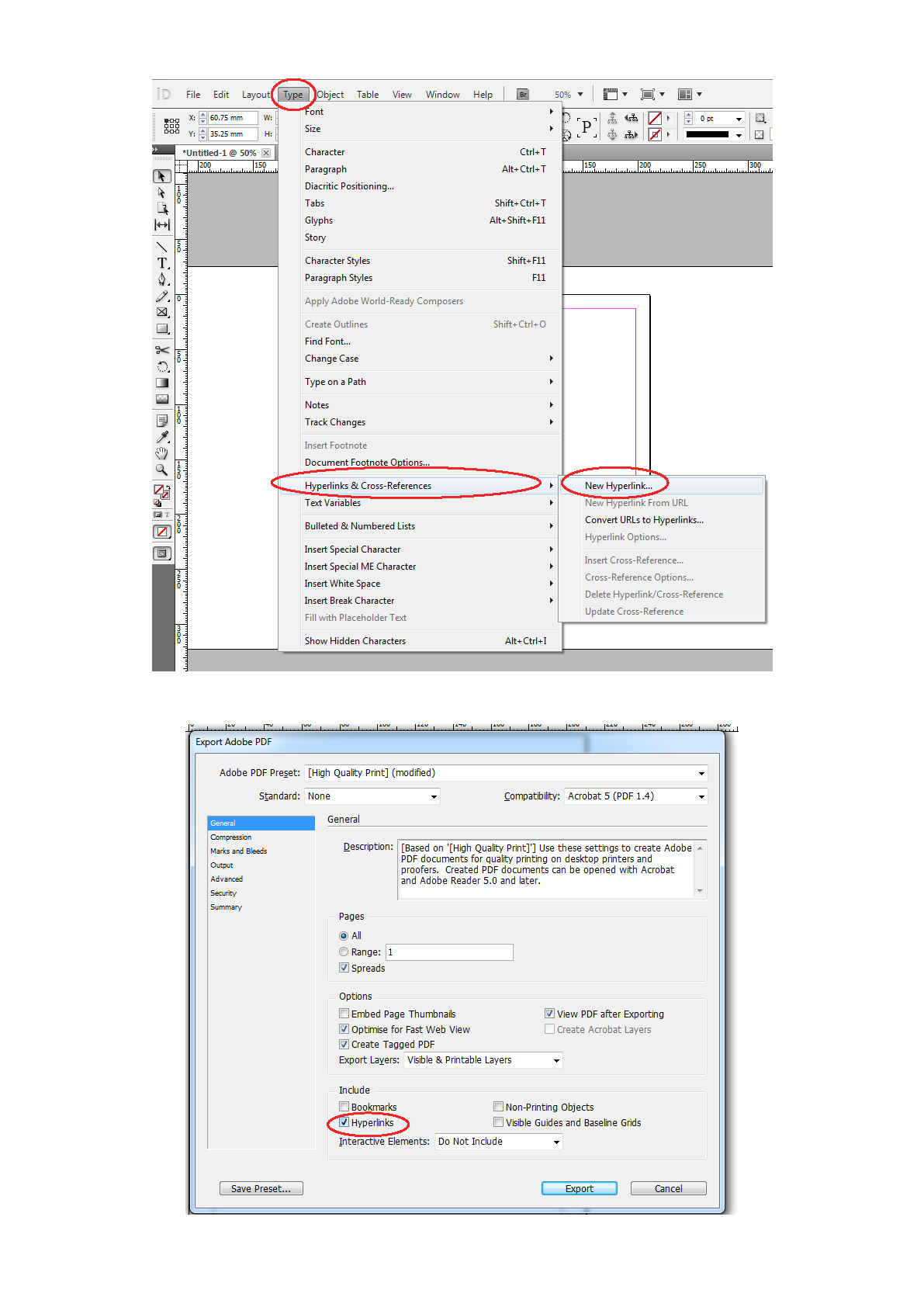This screenshot has width=924, height=1307.
Task: Click the Export button
Action: point(580,1189)
